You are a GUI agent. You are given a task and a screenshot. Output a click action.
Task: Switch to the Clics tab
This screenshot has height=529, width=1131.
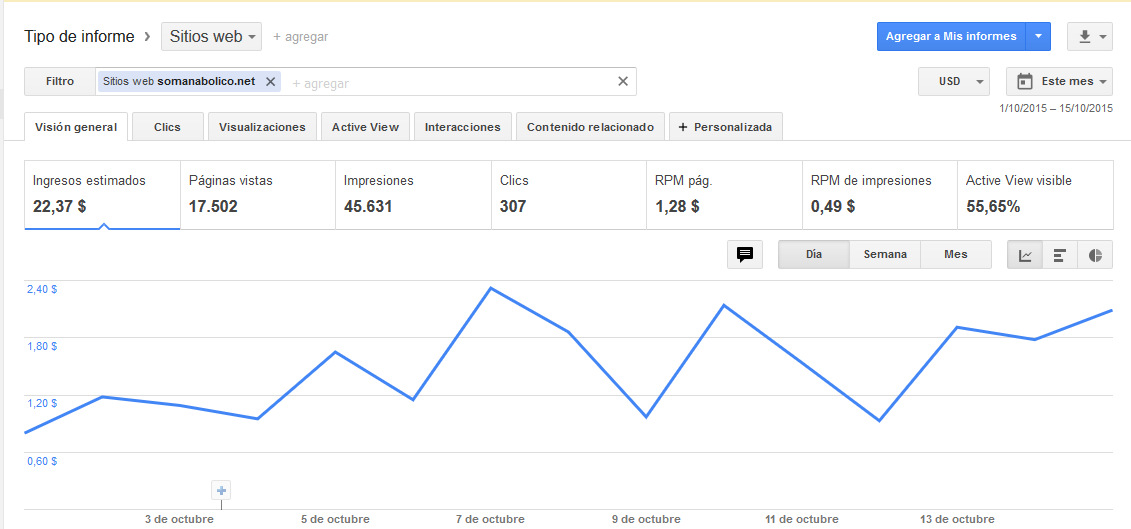pyautogui.click(x=167, y=127)
